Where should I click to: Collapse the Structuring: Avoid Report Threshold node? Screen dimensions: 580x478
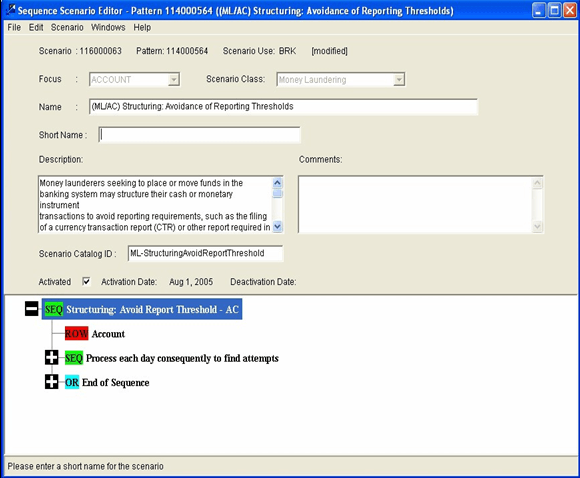(x=31, y=309)
